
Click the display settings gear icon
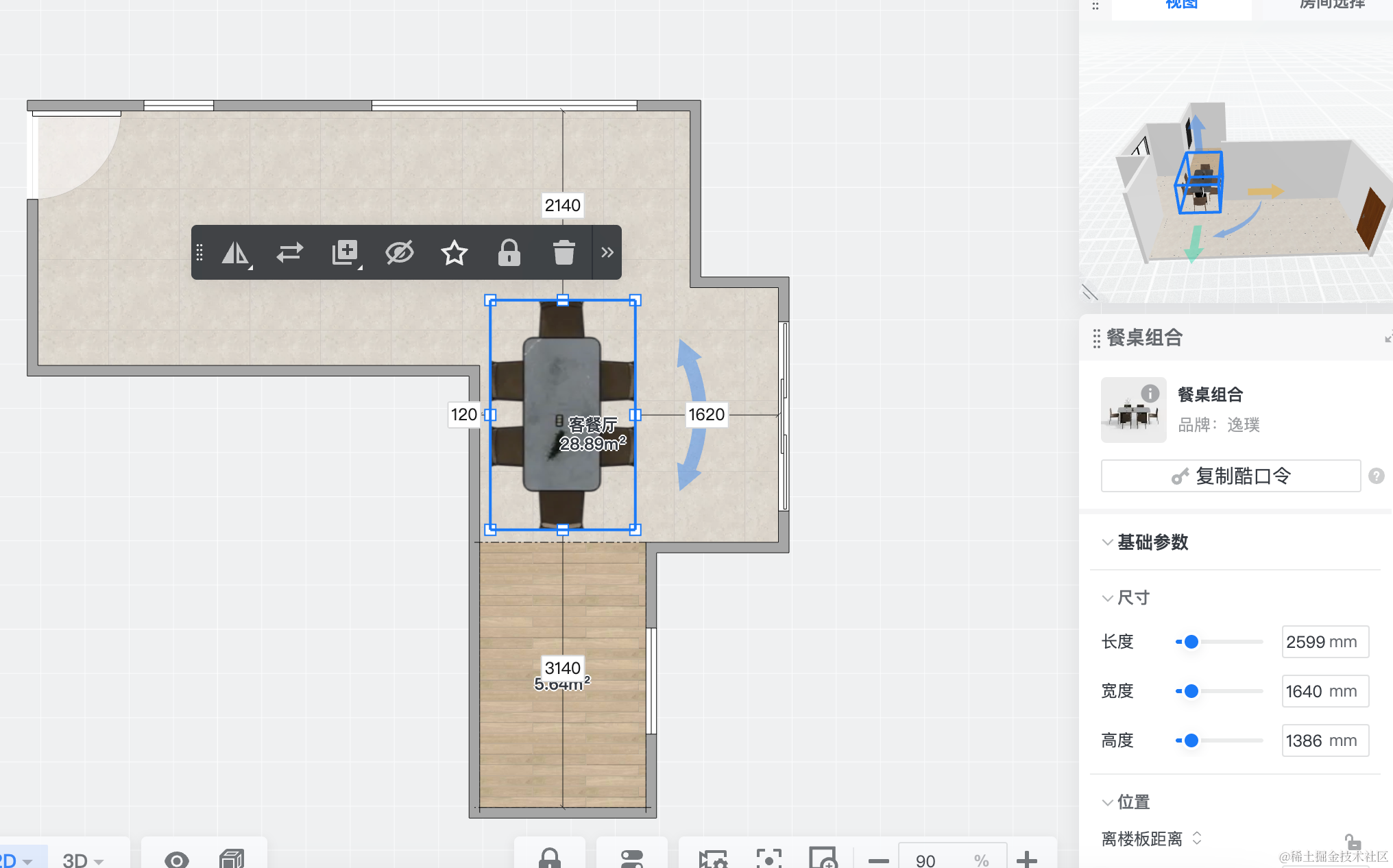pyautogui.click(x=713, y=858)
